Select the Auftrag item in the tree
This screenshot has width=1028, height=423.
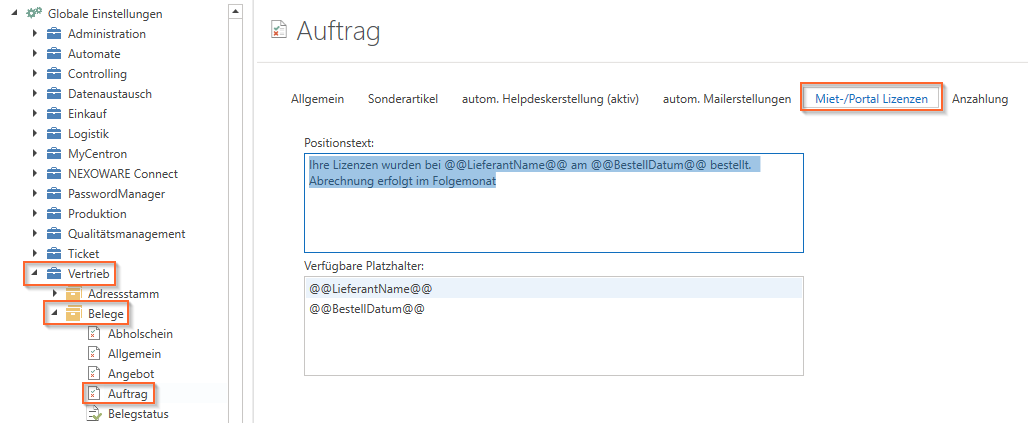tap(127, 393)
